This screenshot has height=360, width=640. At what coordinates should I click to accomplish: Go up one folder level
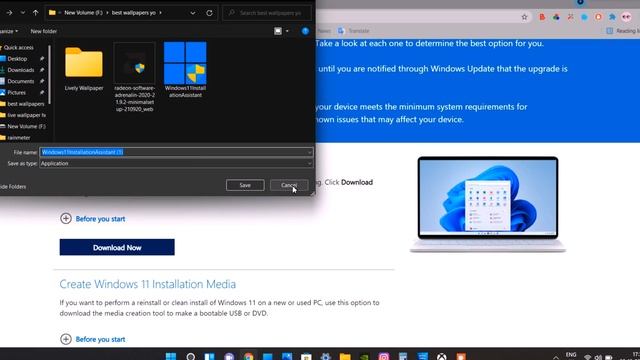pyautogui.click(x=36, y=13)
